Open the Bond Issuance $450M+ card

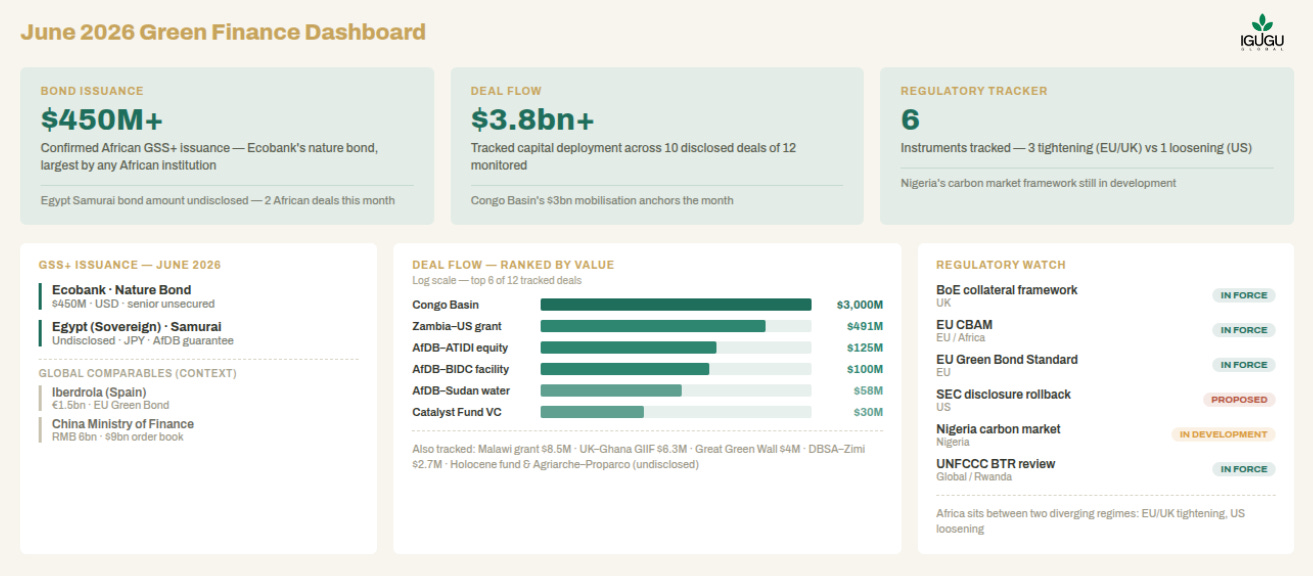coord(227,146)
